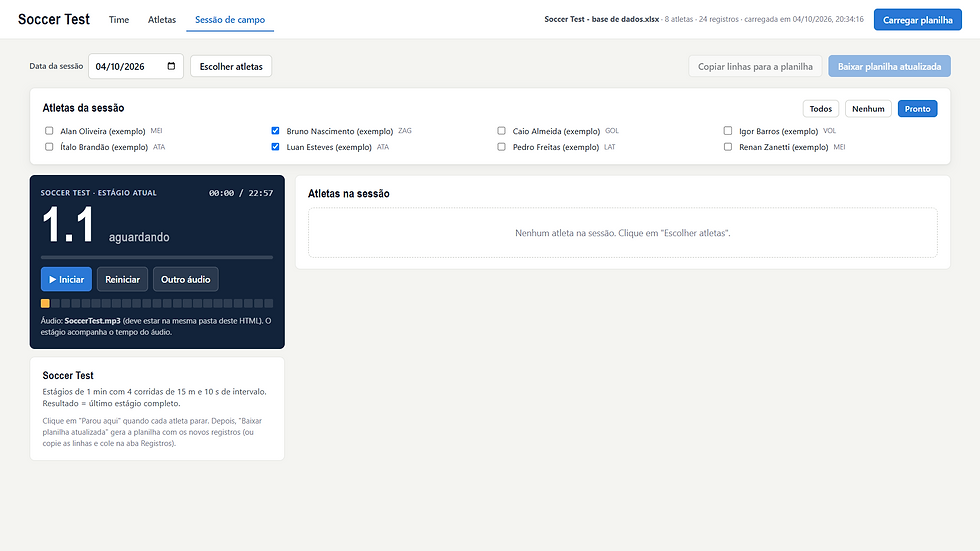Click the Atletas da sessão heading

pos(83,108)
